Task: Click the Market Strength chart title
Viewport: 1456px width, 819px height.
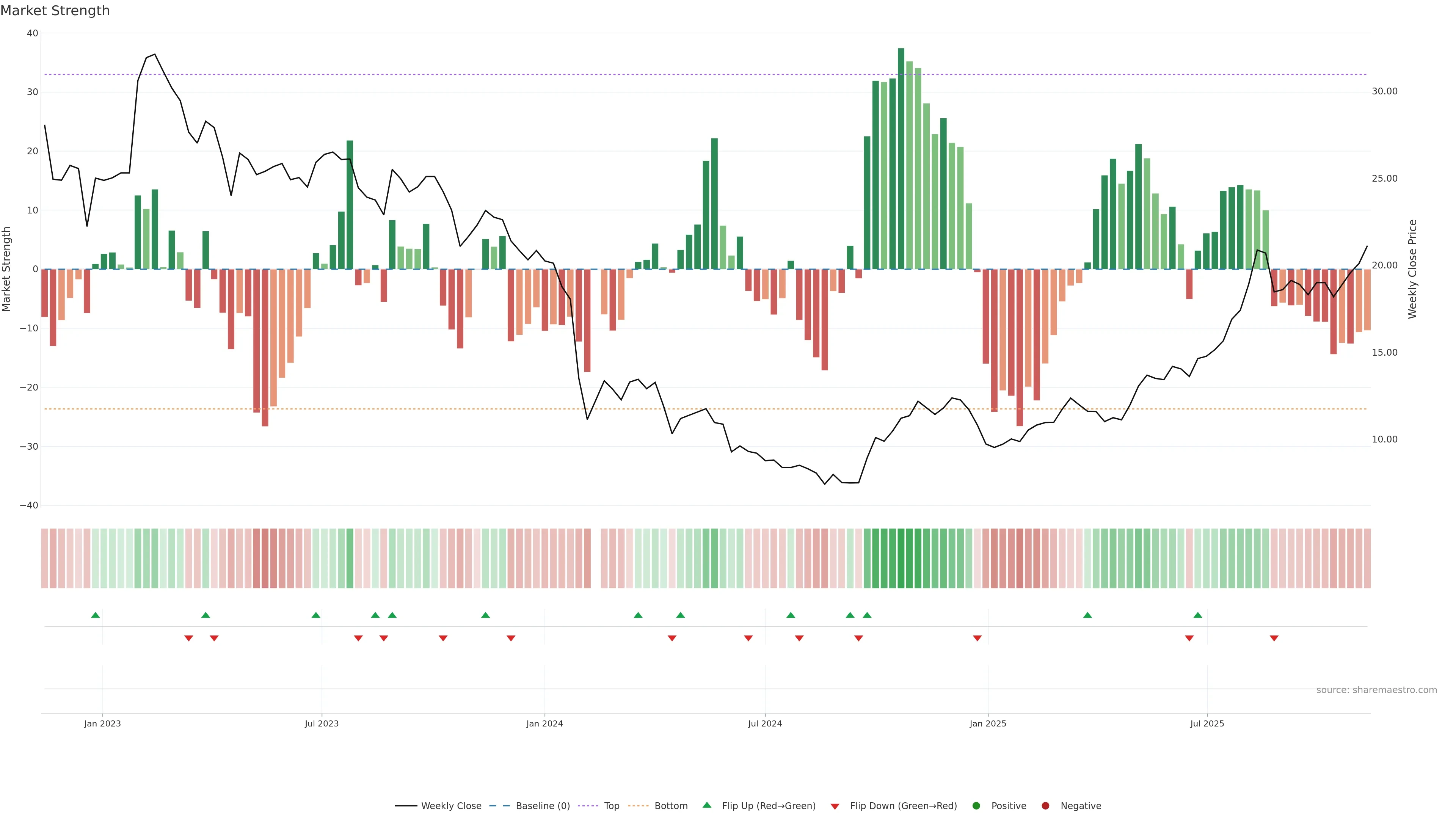Action: tap(55, 11)
